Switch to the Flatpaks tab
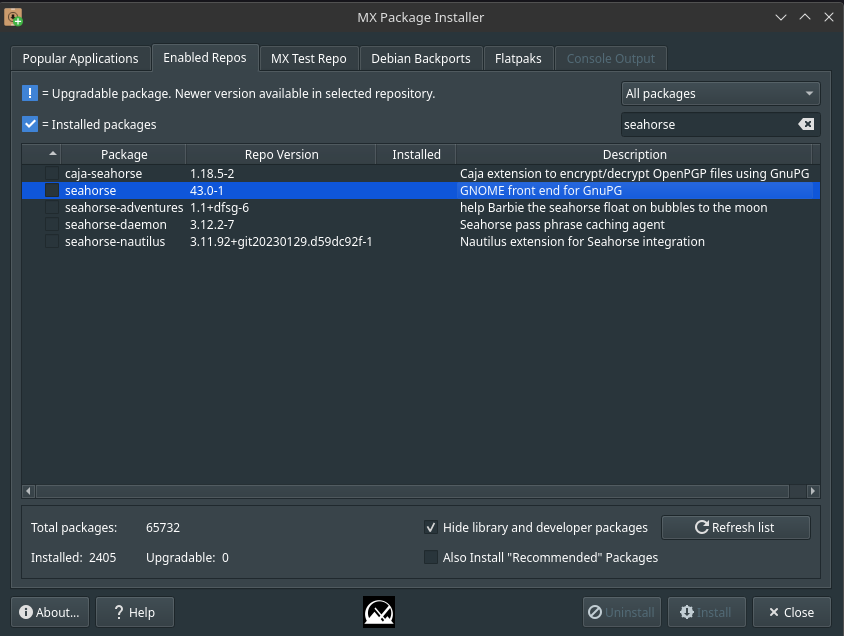 (x=518, y=59)
